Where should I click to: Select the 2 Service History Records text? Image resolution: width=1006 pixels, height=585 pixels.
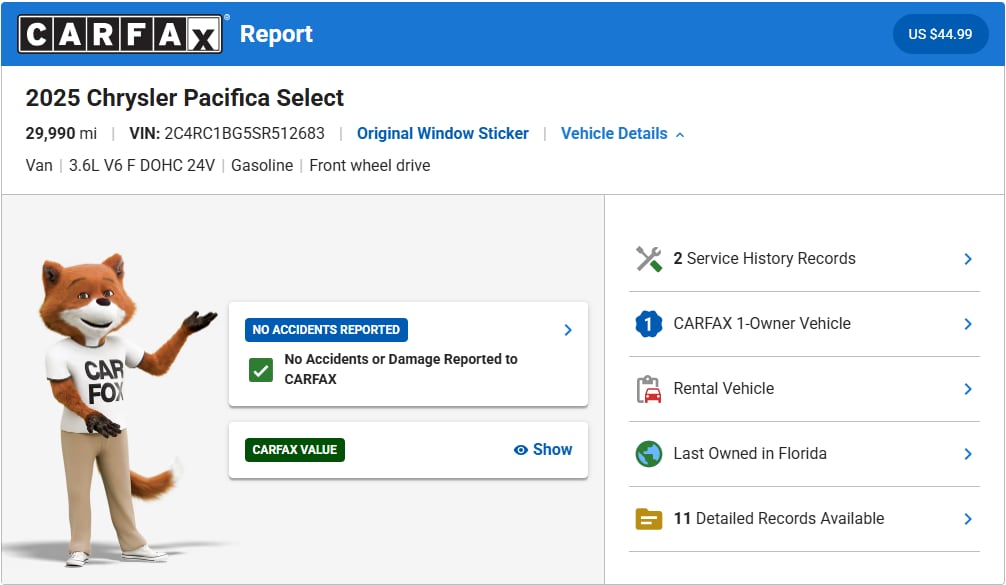764,259
